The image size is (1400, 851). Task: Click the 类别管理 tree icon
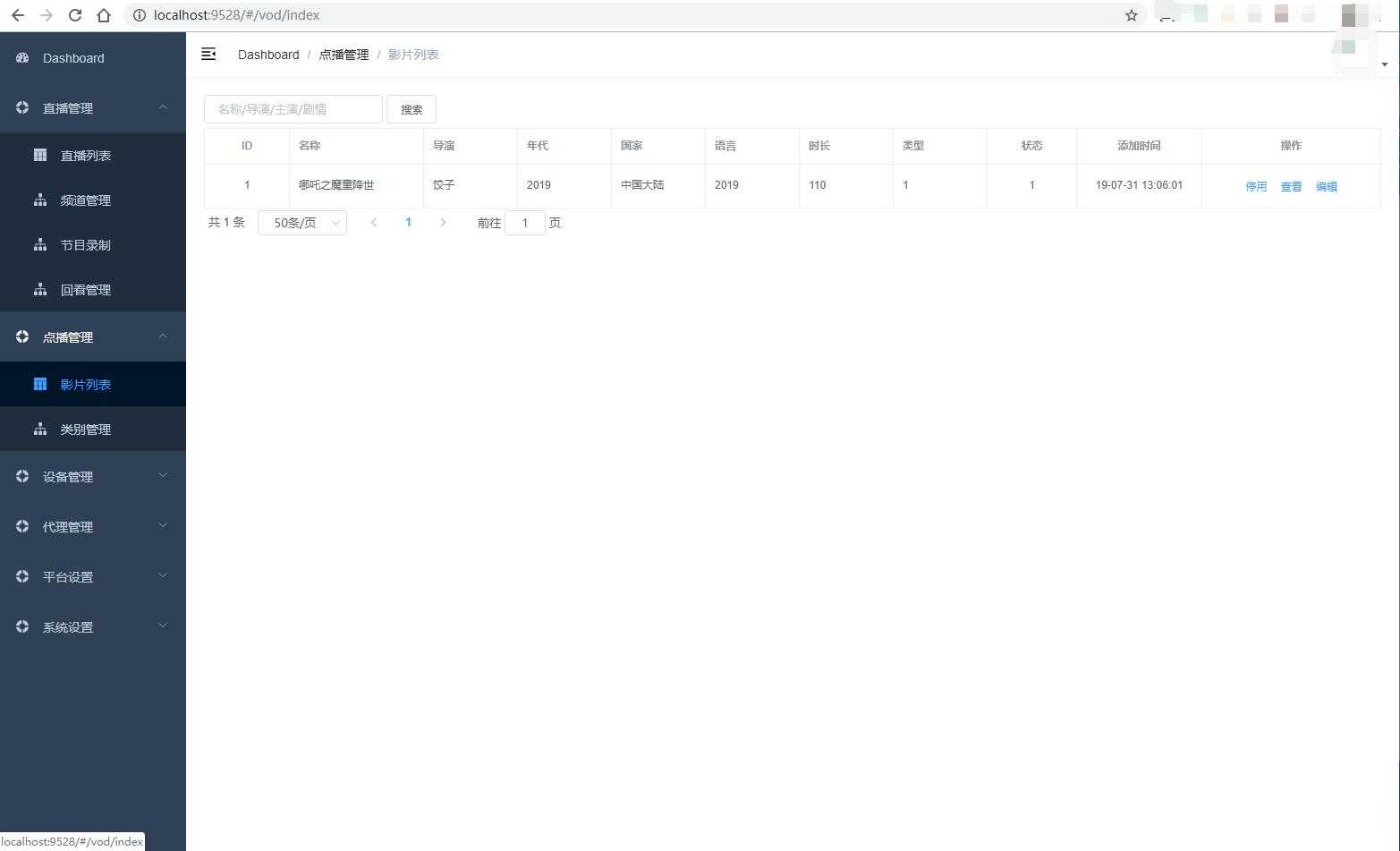click(40, 430)
